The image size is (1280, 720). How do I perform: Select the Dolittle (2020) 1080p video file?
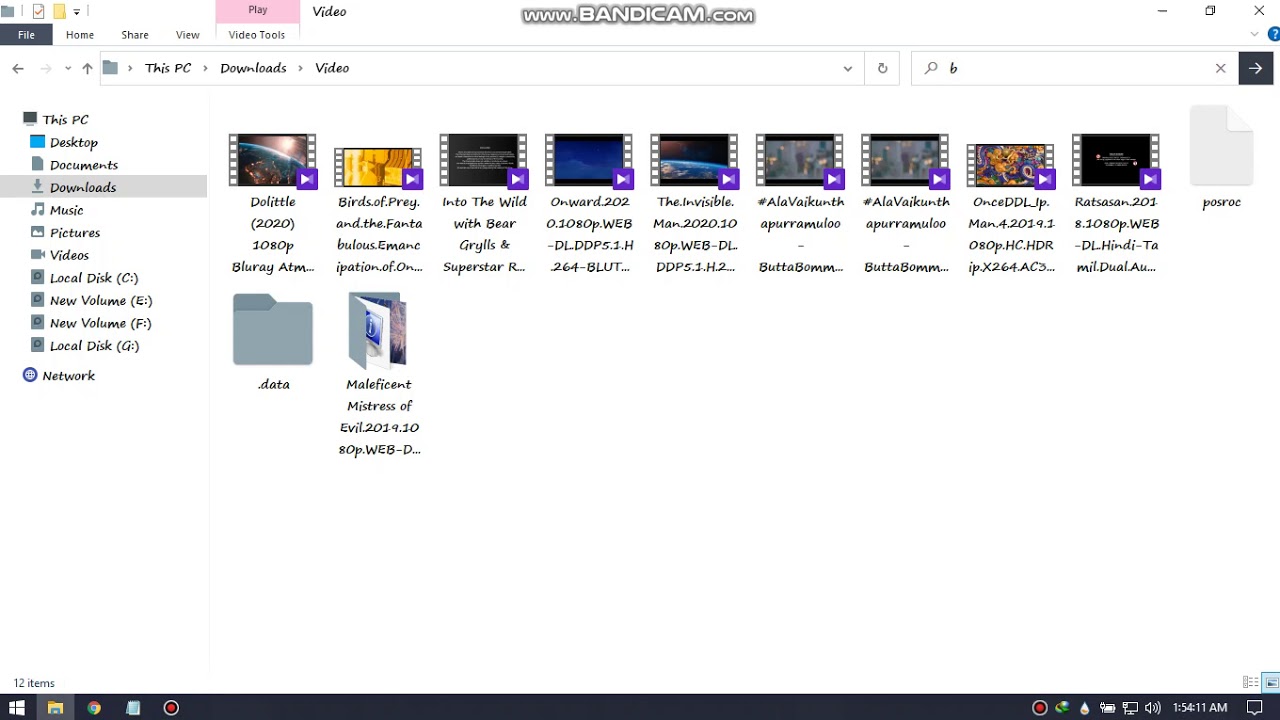[x=273, y=203]
